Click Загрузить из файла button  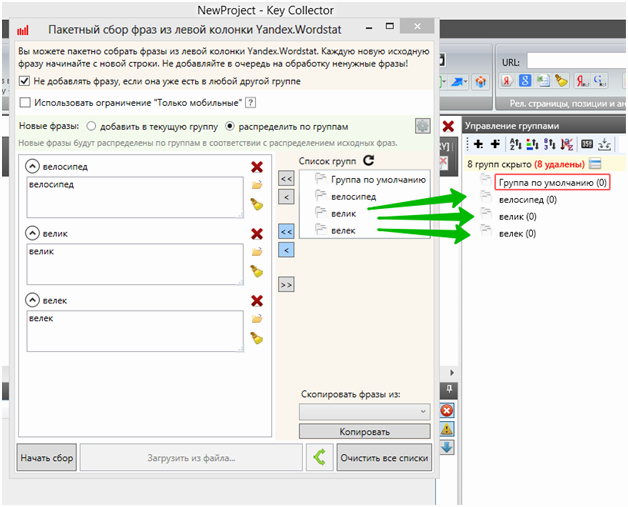point(191,457)
